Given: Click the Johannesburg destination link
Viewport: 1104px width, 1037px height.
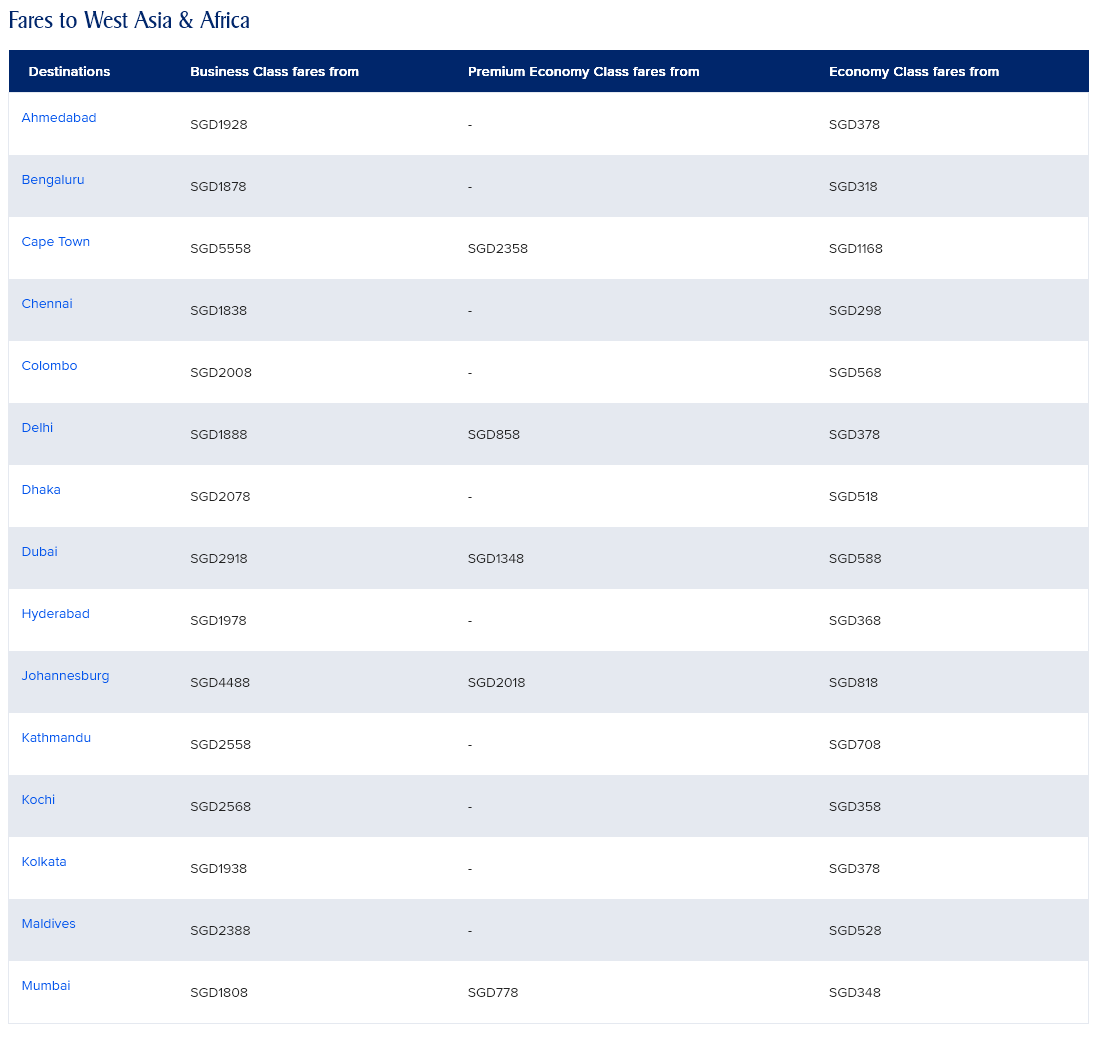Looking at the screenshot, I should [66, 676].
